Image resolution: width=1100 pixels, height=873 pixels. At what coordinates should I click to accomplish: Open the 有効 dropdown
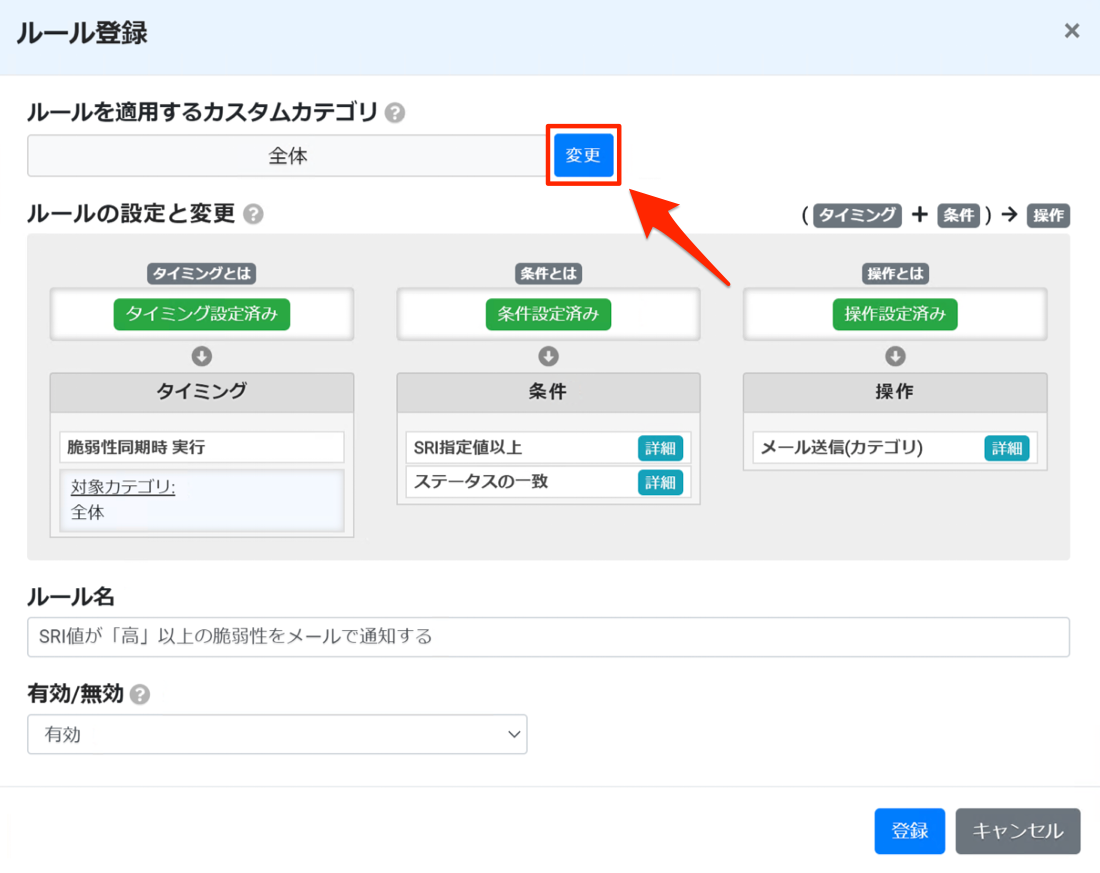[x=277, y=734]
